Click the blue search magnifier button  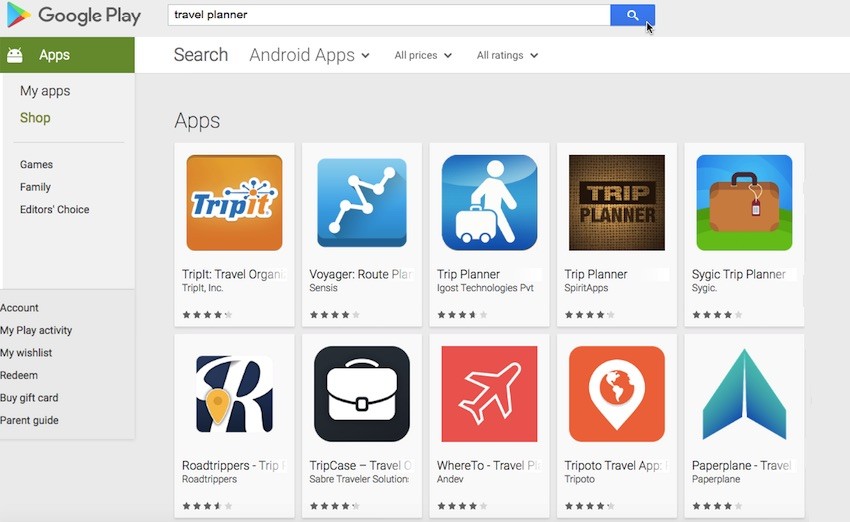click(x=632, y=15)
